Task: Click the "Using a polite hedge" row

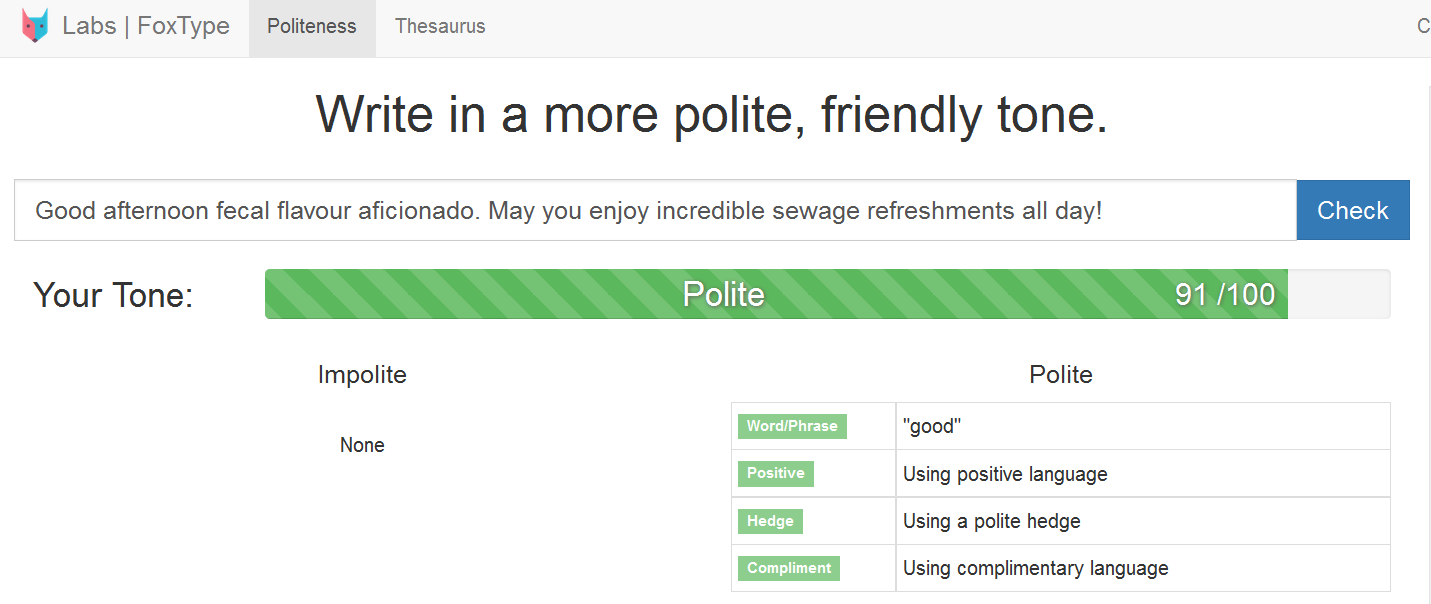Action: tap(1142, 521)
